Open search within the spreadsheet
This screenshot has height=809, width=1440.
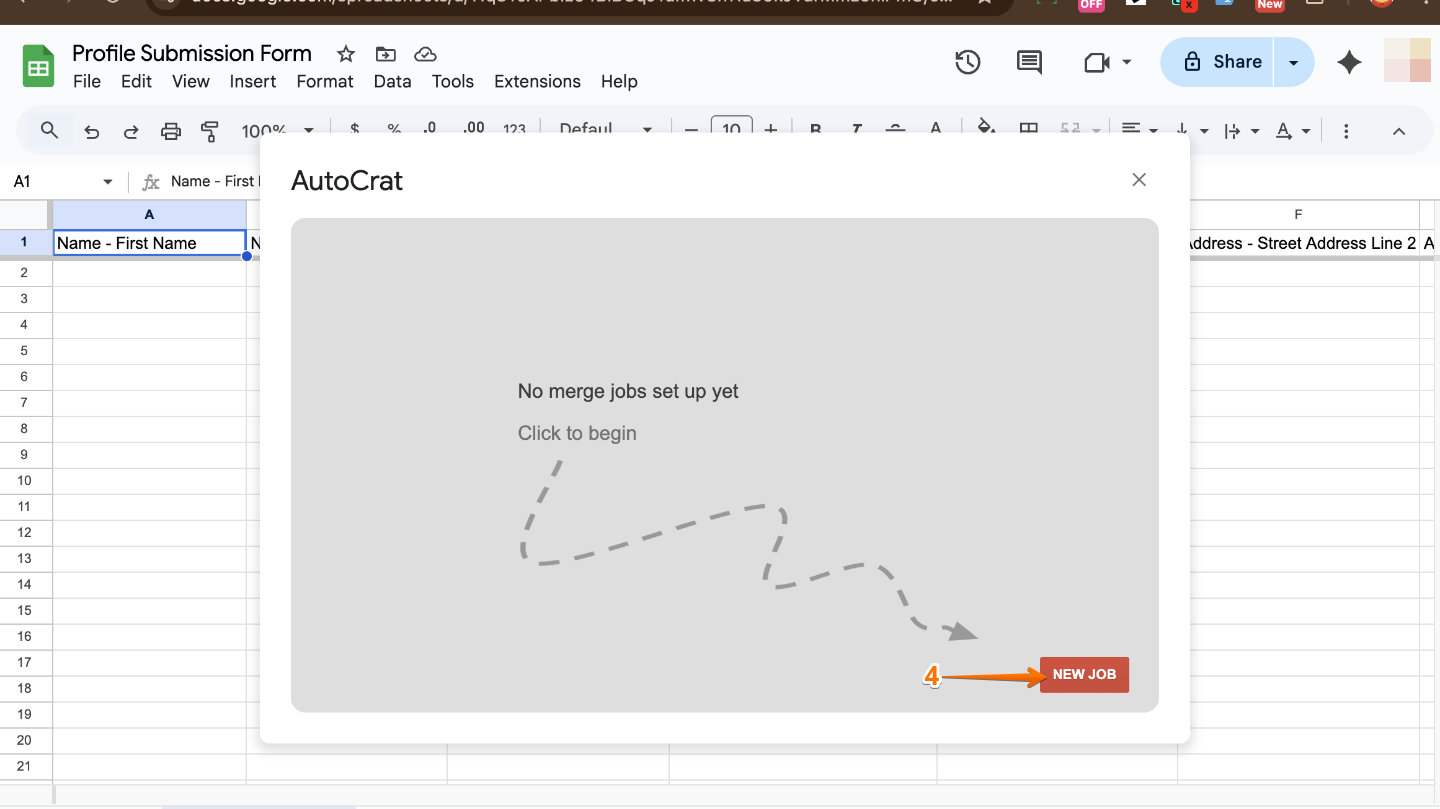[x=48, y=130]
